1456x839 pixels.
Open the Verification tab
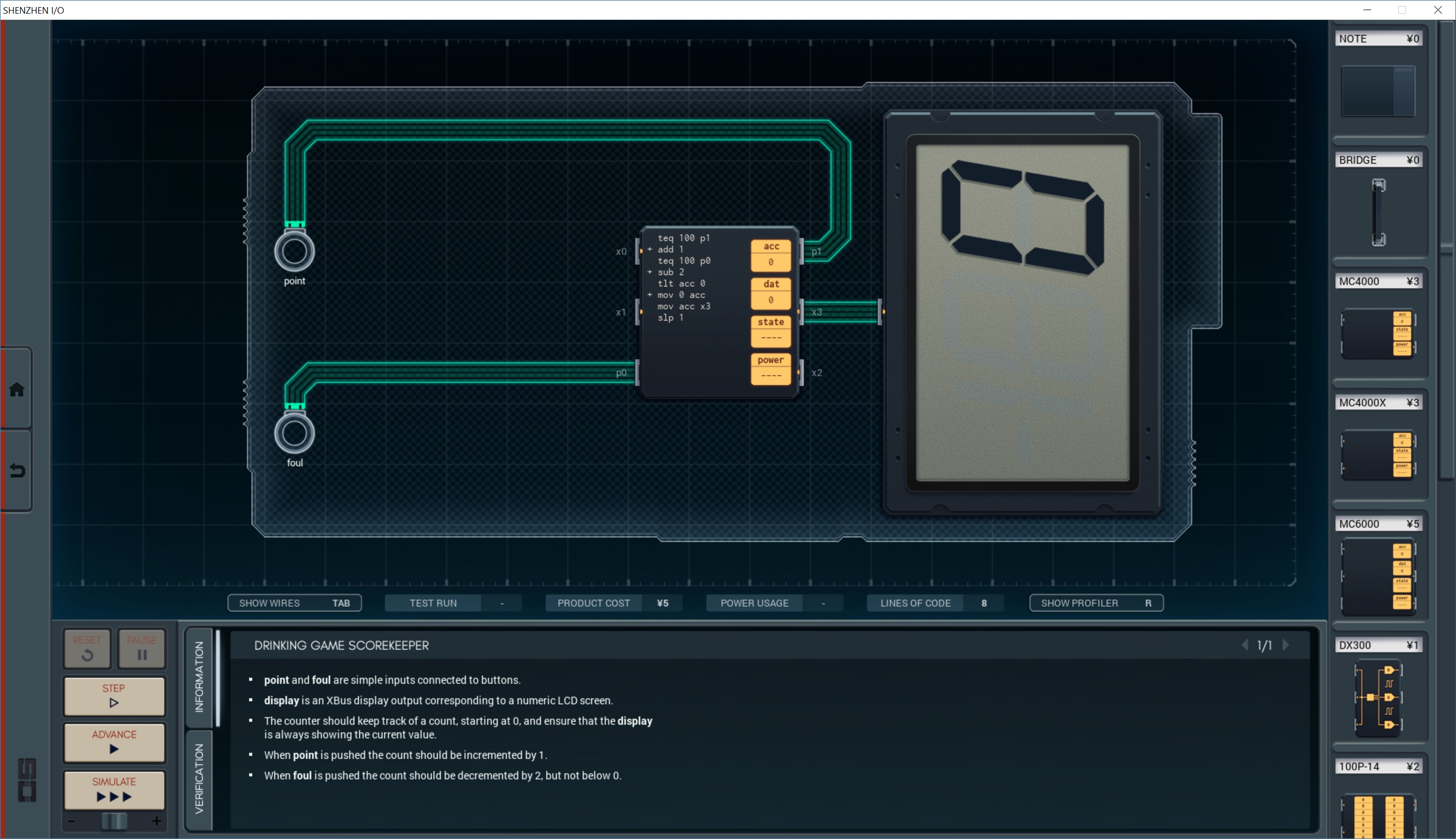(199, 778)
